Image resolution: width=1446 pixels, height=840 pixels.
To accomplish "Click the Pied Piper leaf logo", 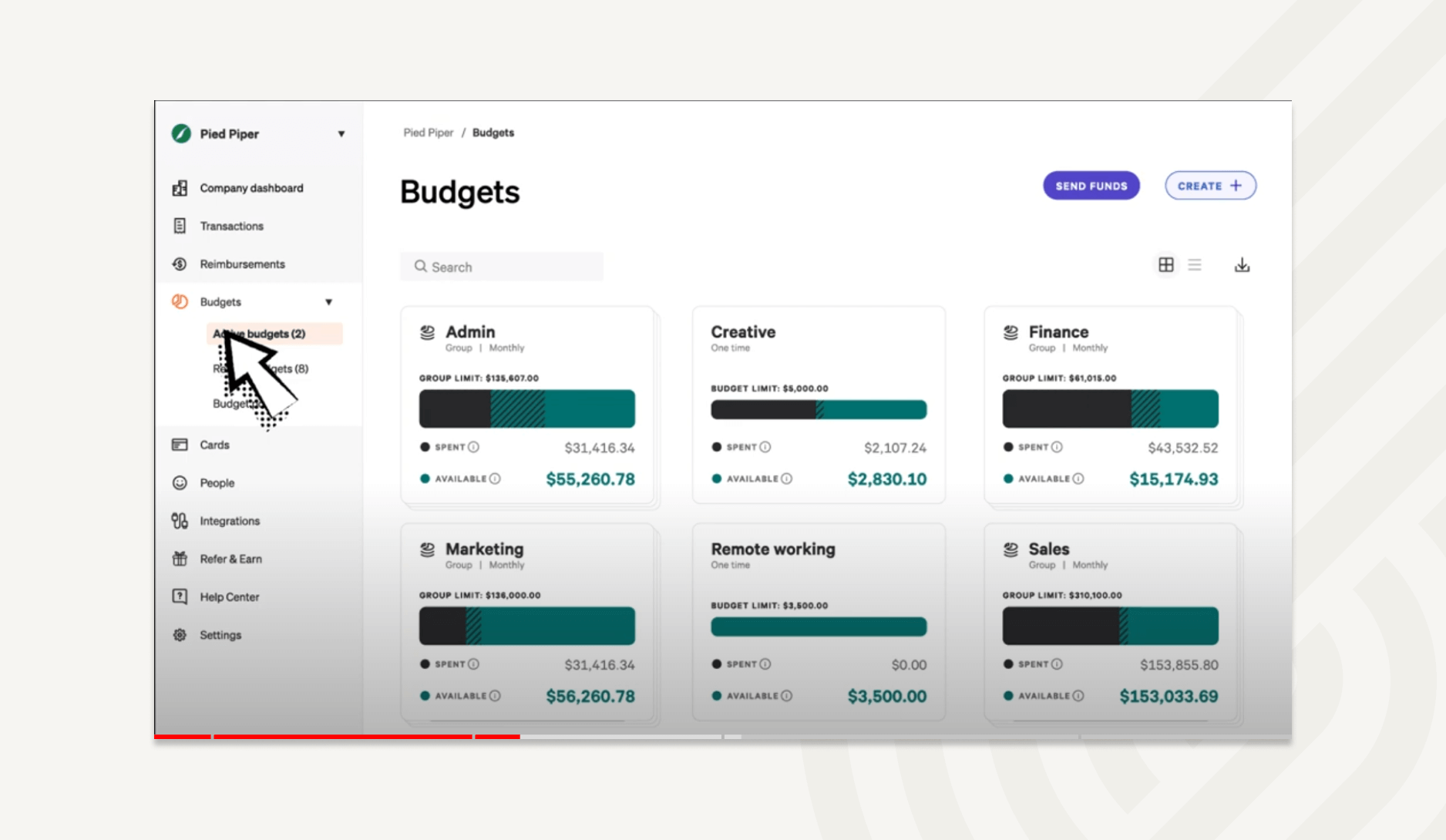I will [181, 134].
